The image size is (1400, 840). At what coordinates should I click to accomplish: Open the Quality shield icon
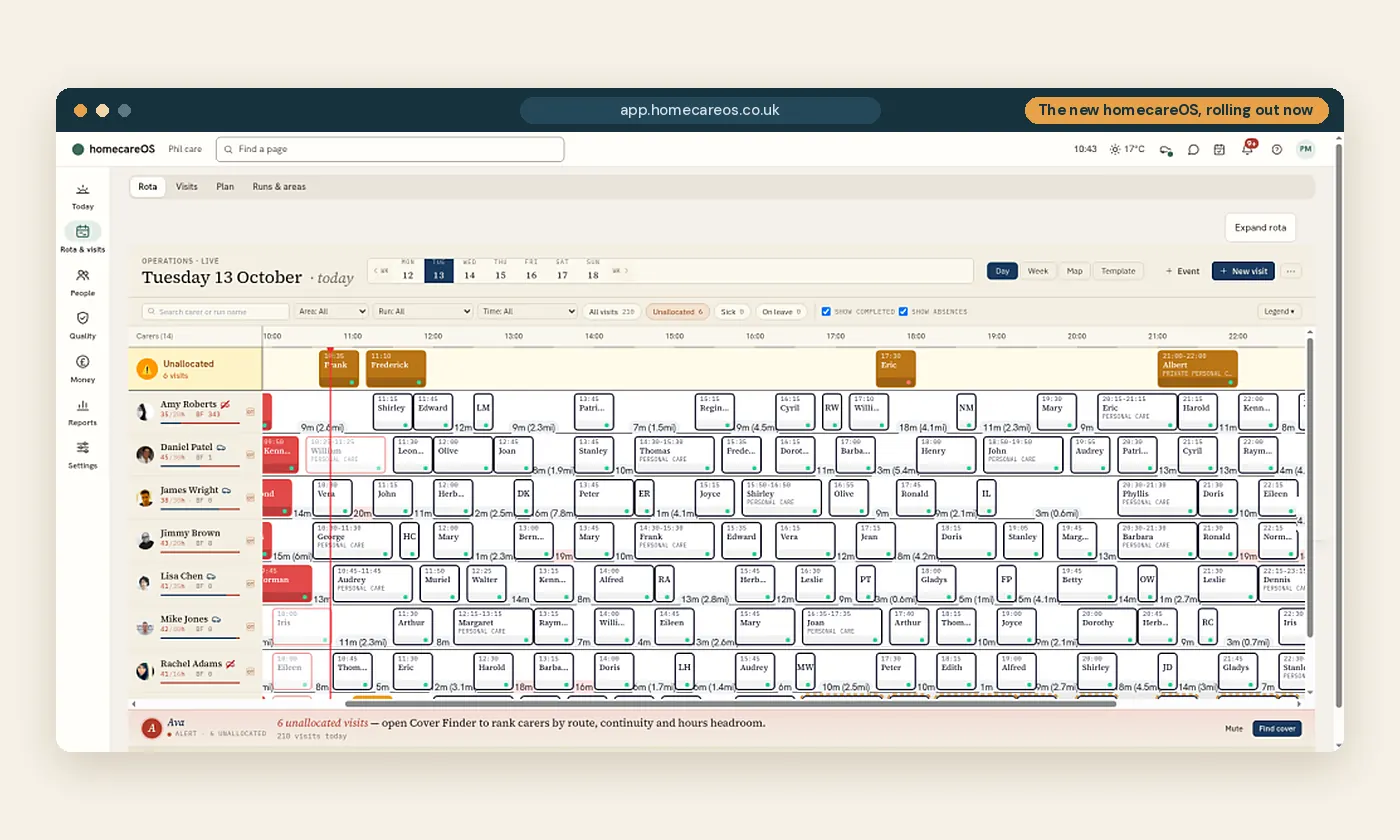pyautogui.click(x=83, y=318)
